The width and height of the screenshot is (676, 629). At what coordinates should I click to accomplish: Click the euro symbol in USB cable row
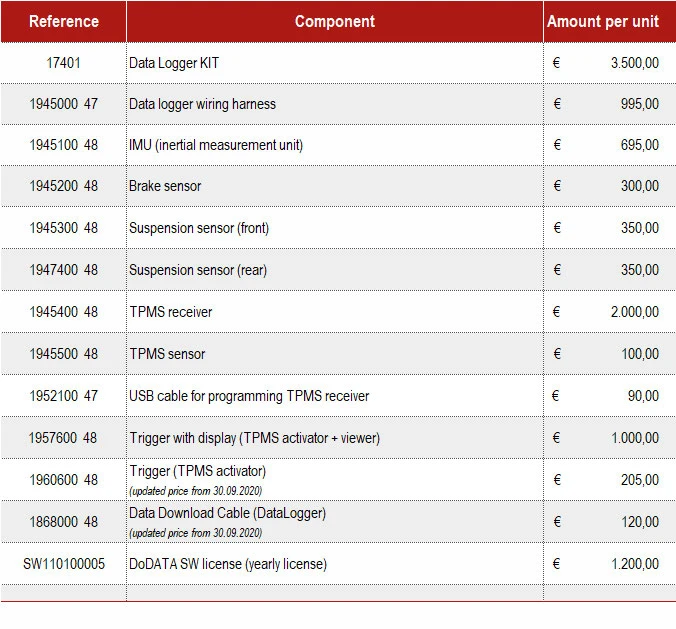(x=555, y=396)
